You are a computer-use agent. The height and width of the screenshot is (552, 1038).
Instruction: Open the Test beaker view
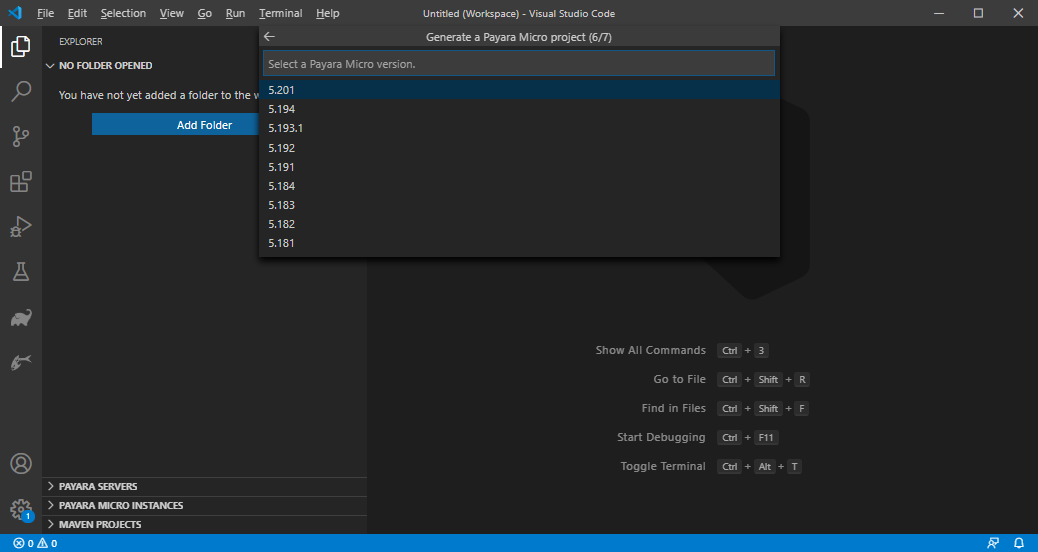pyautogui.click(x=20, y=271)
